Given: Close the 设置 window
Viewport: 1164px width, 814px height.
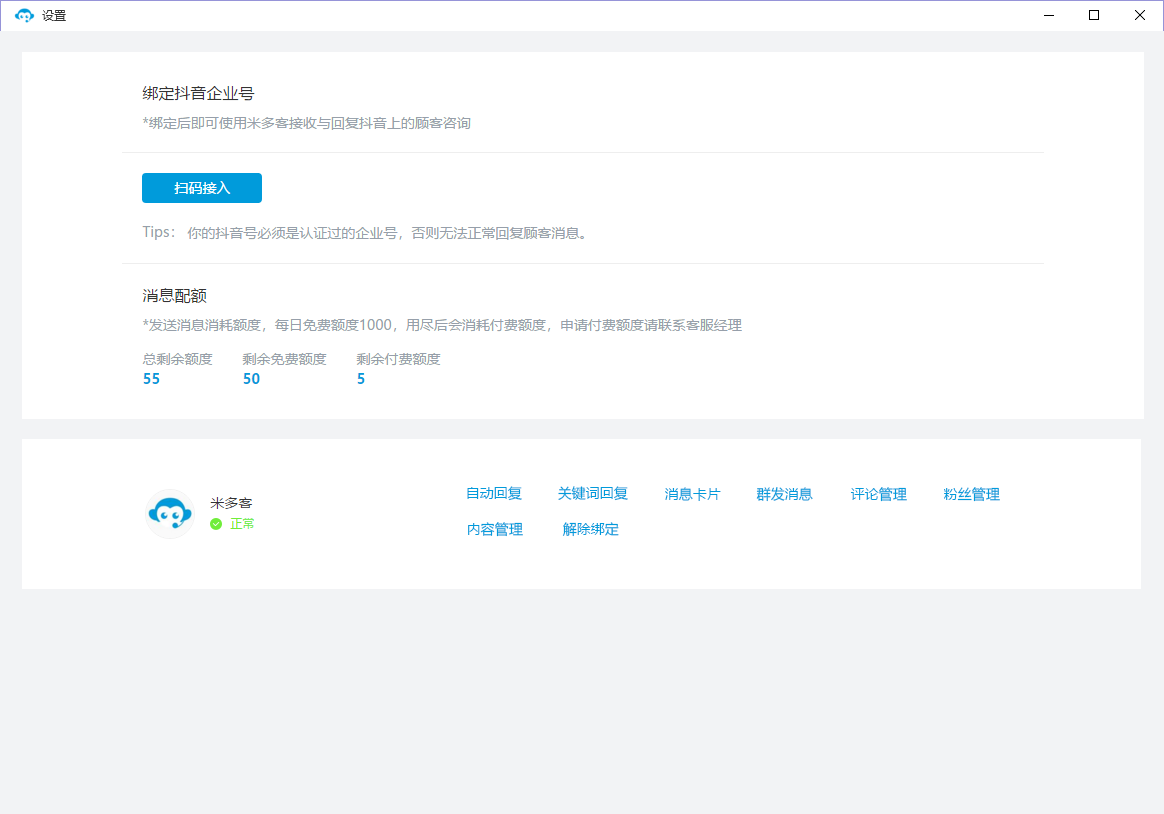Looking at the screenshot, I should pos(1140,16).
